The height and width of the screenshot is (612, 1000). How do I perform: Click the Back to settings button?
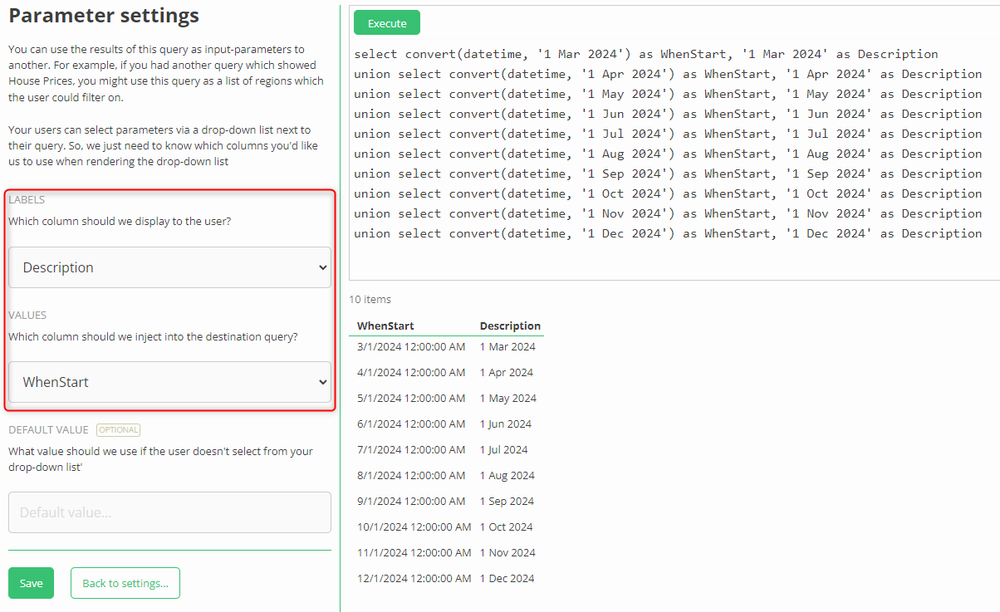point(124,582)
